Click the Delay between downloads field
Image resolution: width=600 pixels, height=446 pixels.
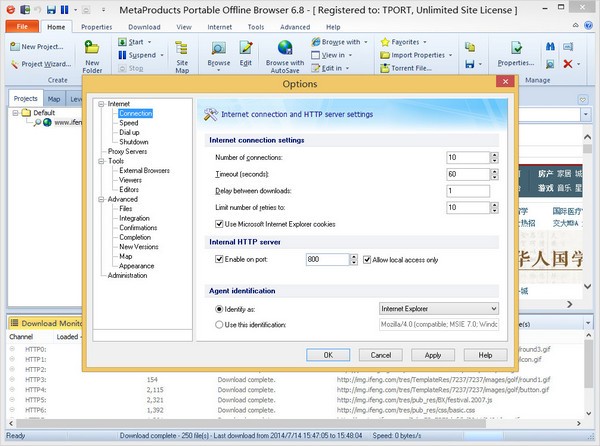tap(467, 191)
